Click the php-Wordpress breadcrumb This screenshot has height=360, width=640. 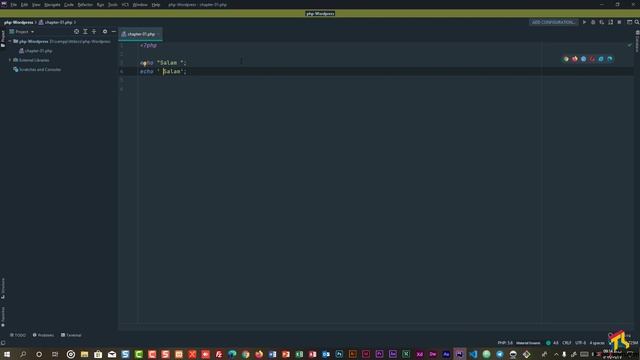(x=18, y=22)
